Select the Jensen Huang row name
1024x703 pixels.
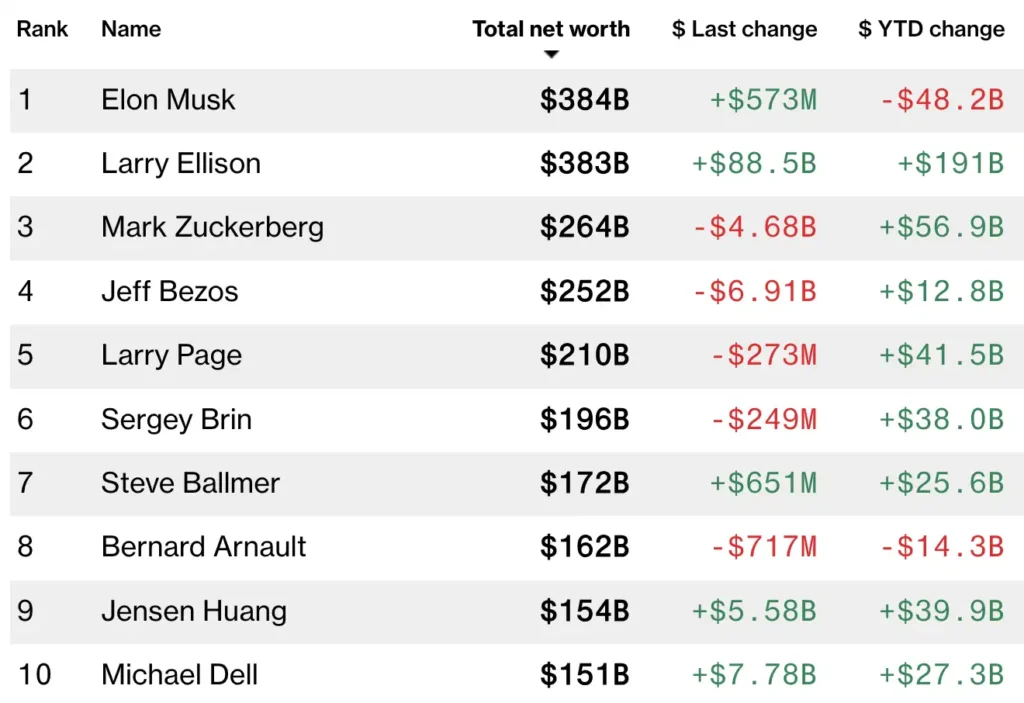coord(194,611)
